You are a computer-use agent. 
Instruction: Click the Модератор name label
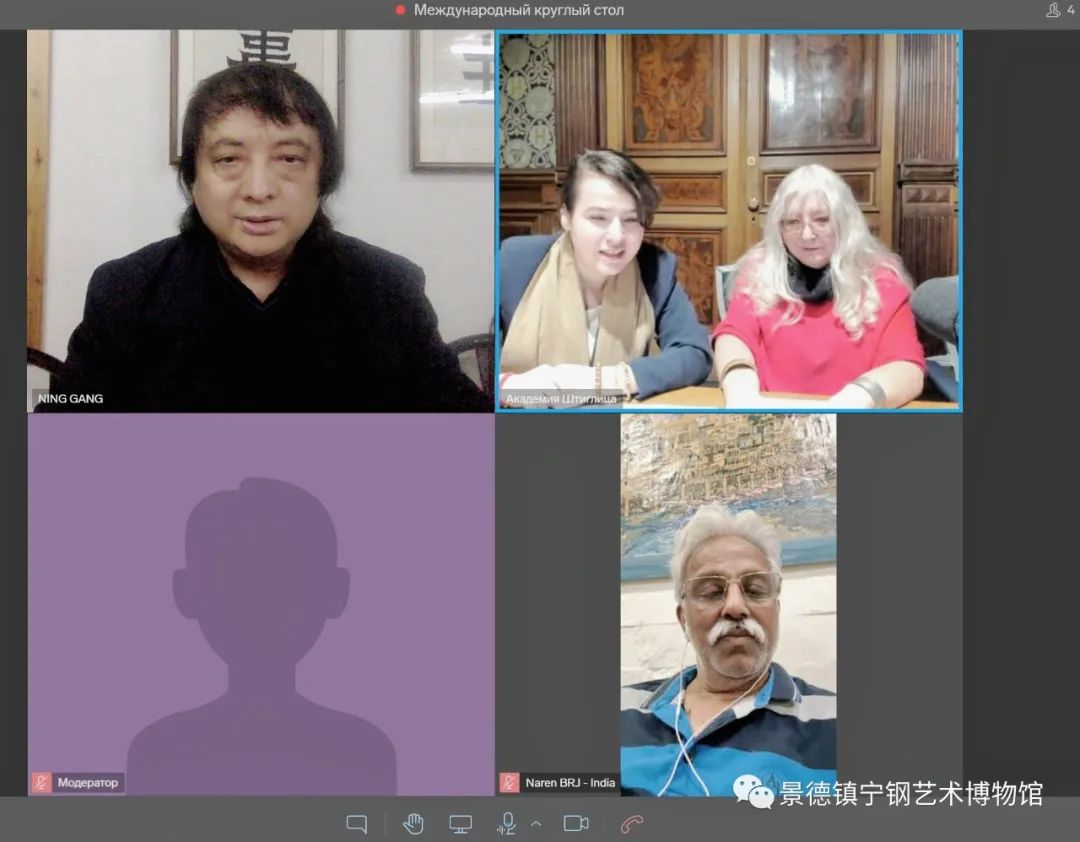pos(87,783)
